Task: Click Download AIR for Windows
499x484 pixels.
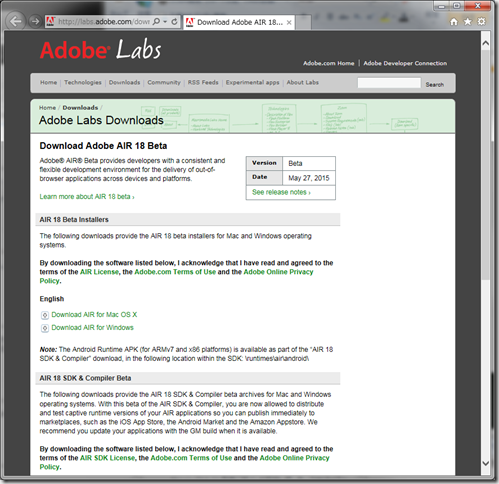Action: (x=92, y=328)
